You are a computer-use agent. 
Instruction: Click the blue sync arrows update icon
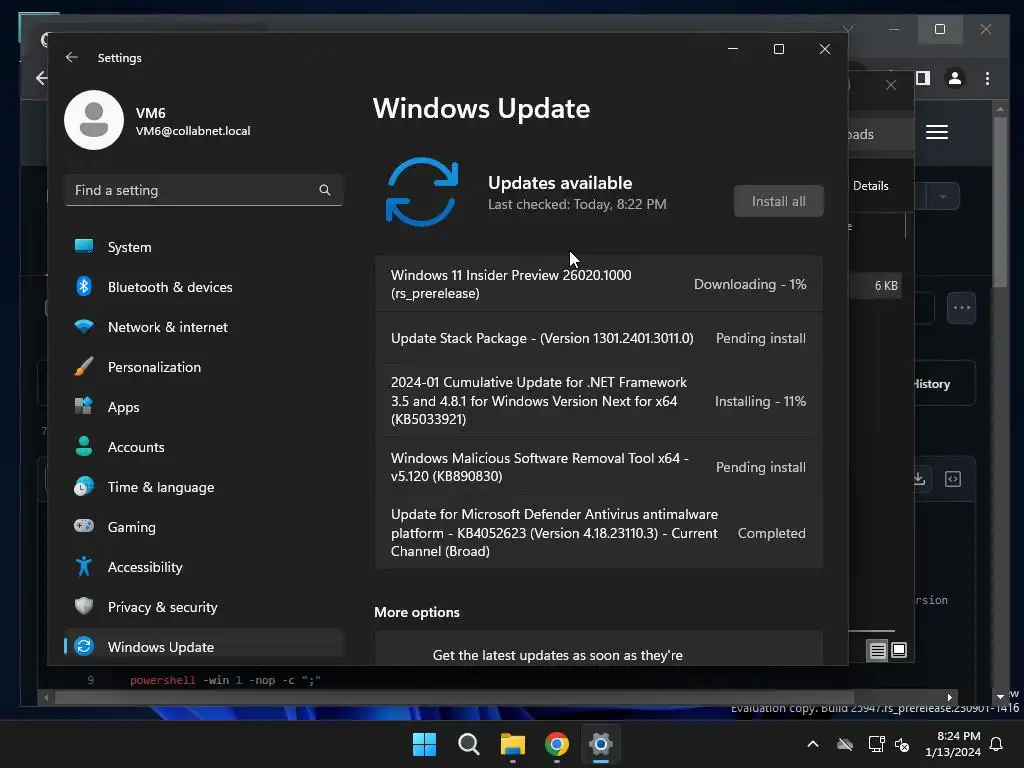pos(422,191)
